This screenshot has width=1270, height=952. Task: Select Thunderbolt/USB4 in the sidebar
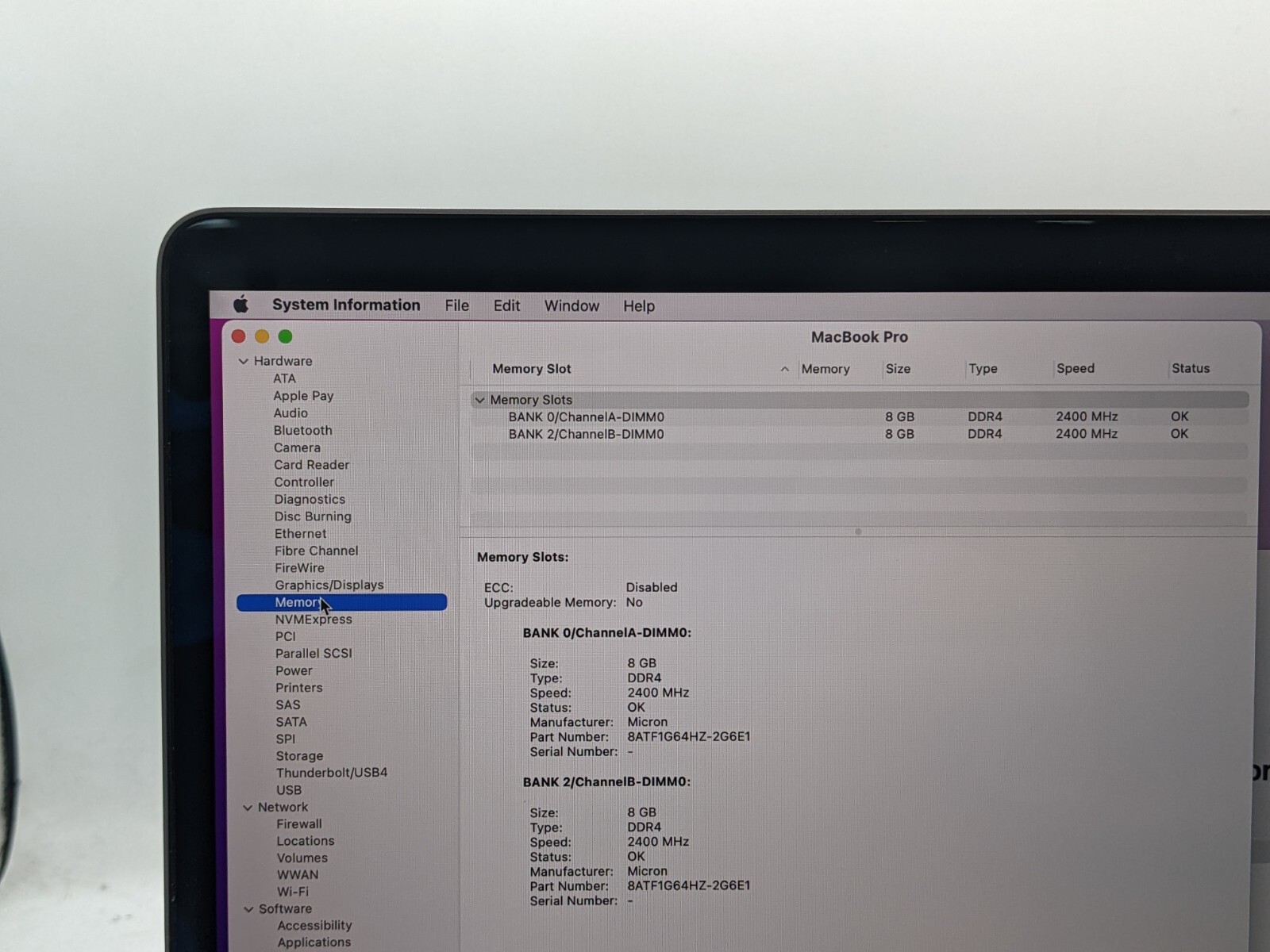[332, 773]
